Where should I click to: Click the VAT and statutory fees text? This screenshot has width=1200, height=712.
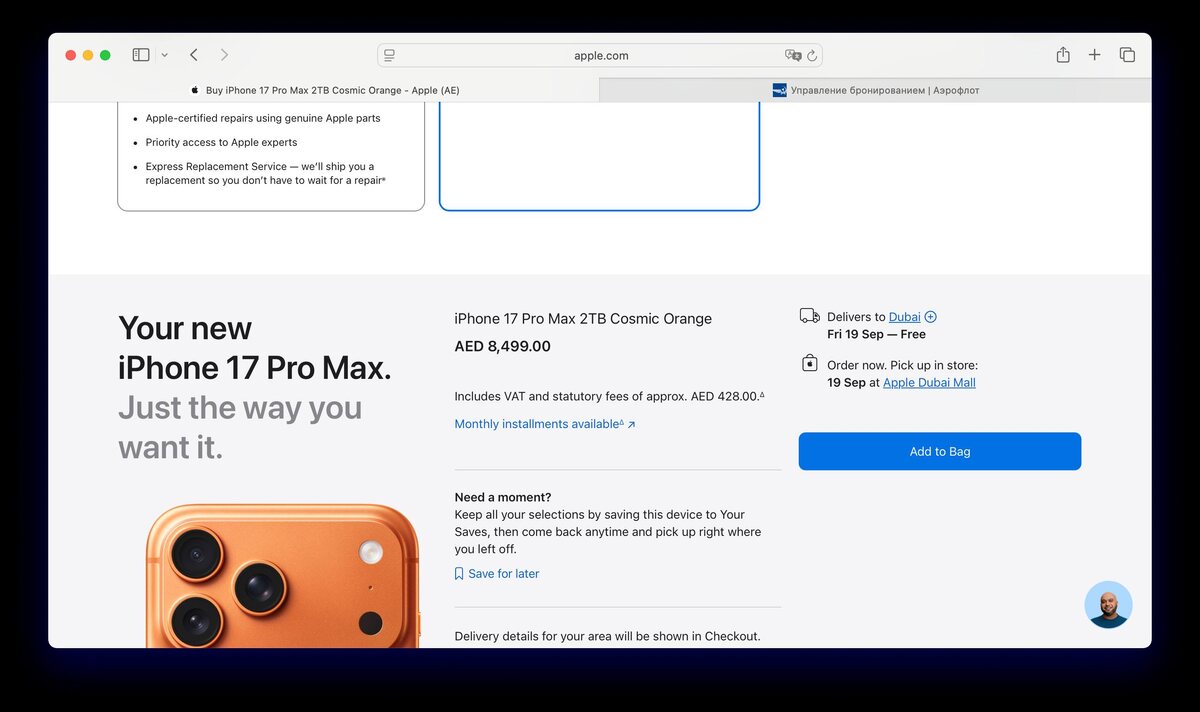(609, 396)
